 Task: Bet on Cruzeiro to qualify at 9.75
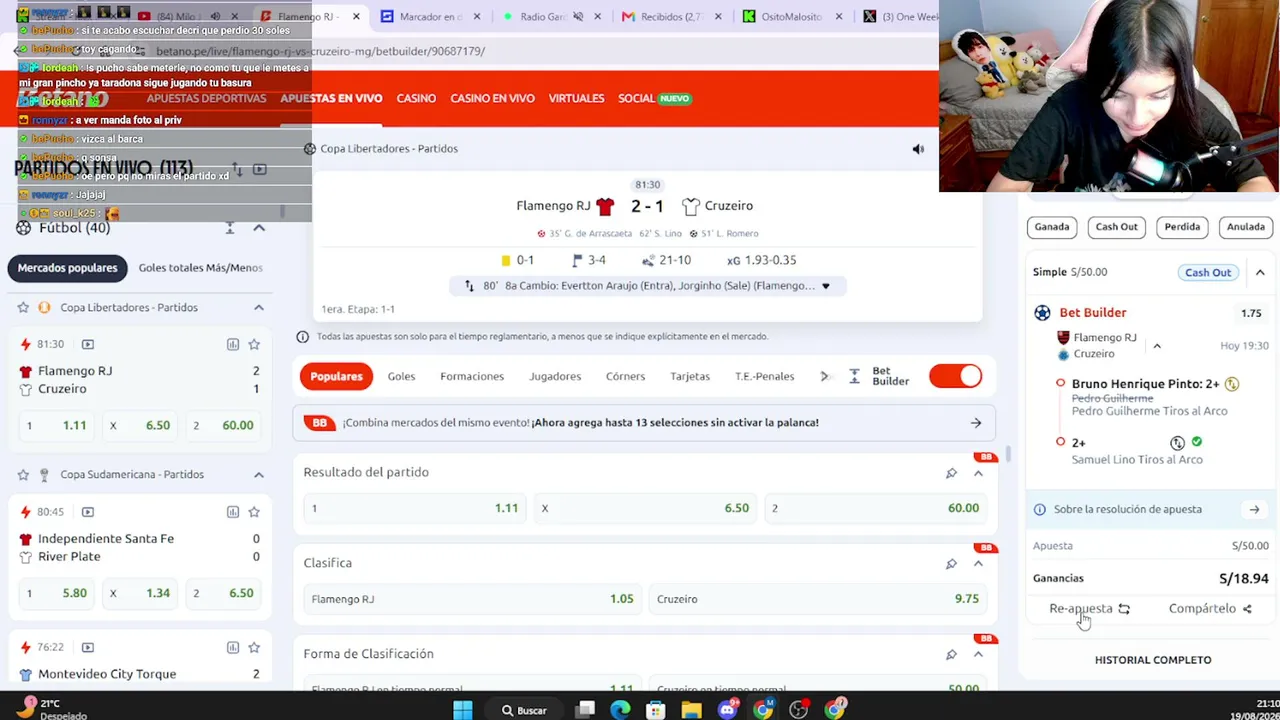pos(818,599)
